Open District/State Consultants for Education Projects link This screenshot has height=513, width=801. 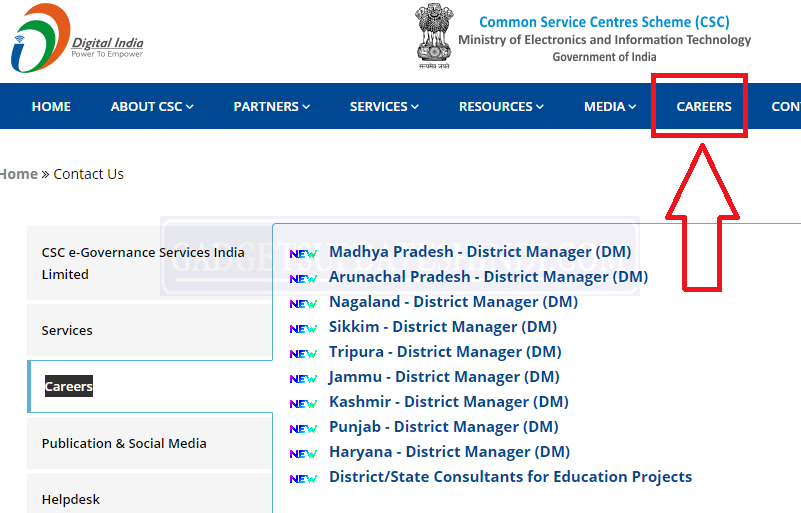click(x=511, y=477)
